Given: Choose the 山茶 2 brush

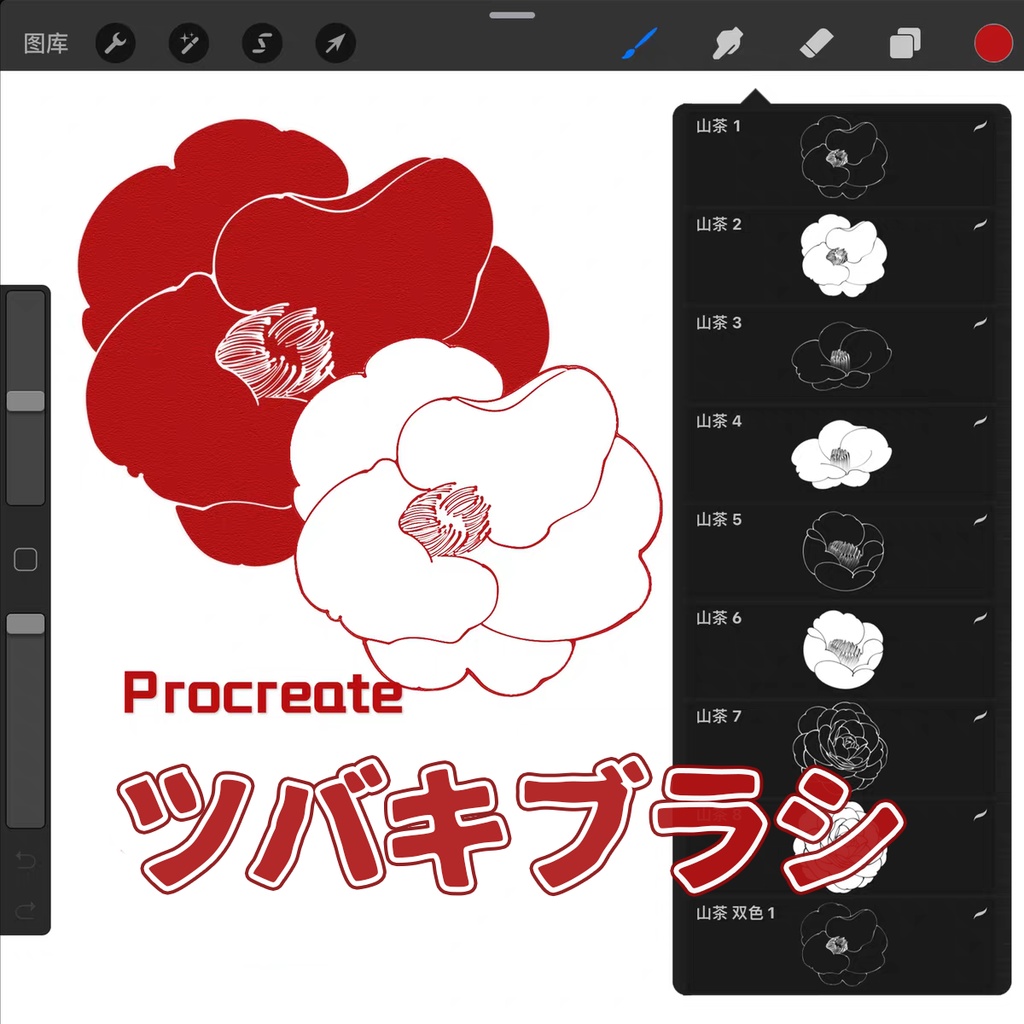Looking at the screenshot, I should (841, 255).
